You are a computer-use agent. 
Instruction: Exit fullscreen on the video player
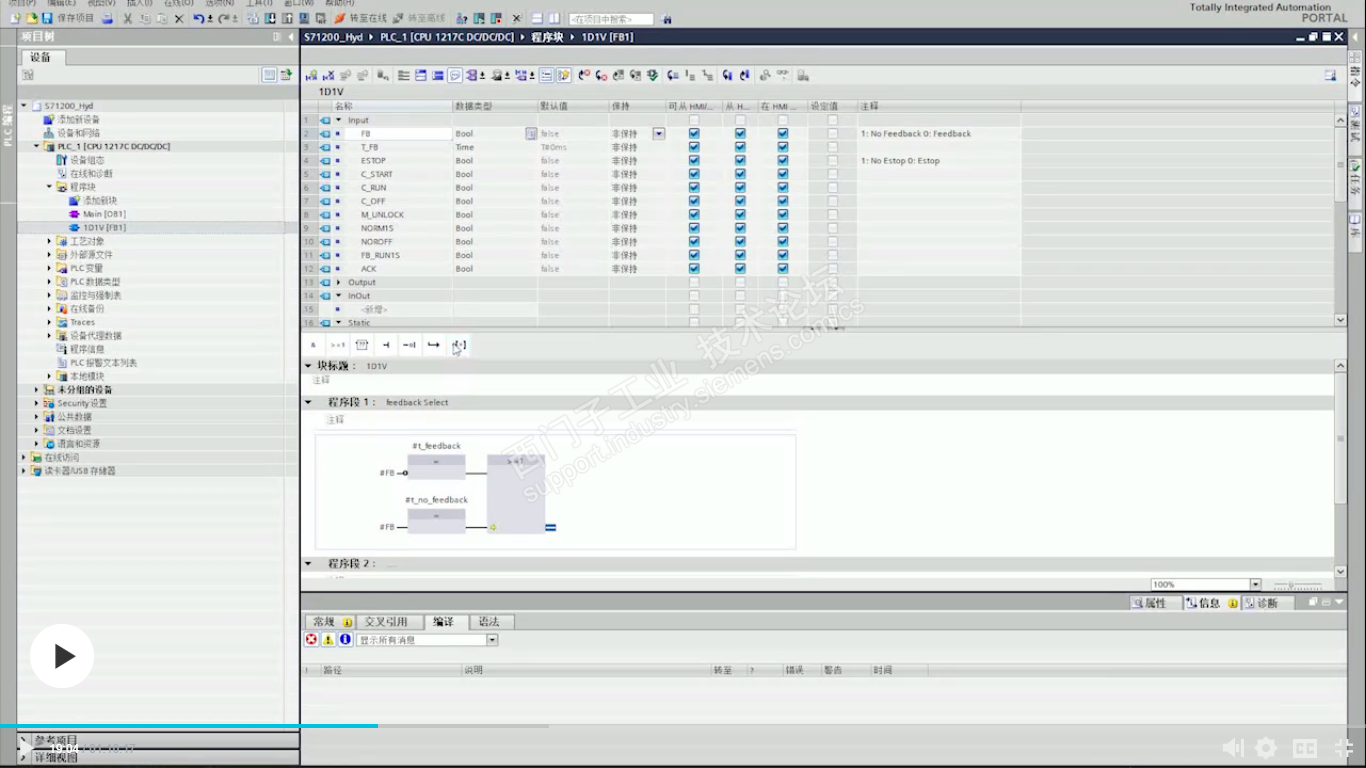coord(1344,748)
